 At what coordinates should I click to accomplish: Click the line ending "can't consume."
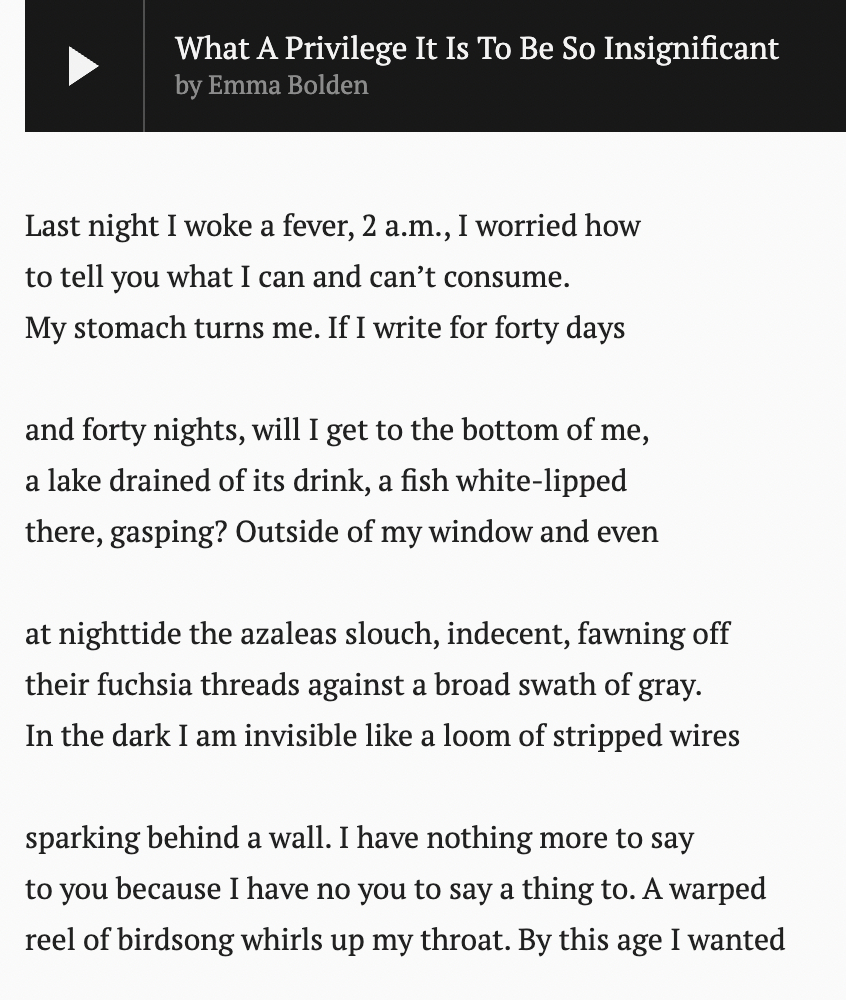pos(297,277)
